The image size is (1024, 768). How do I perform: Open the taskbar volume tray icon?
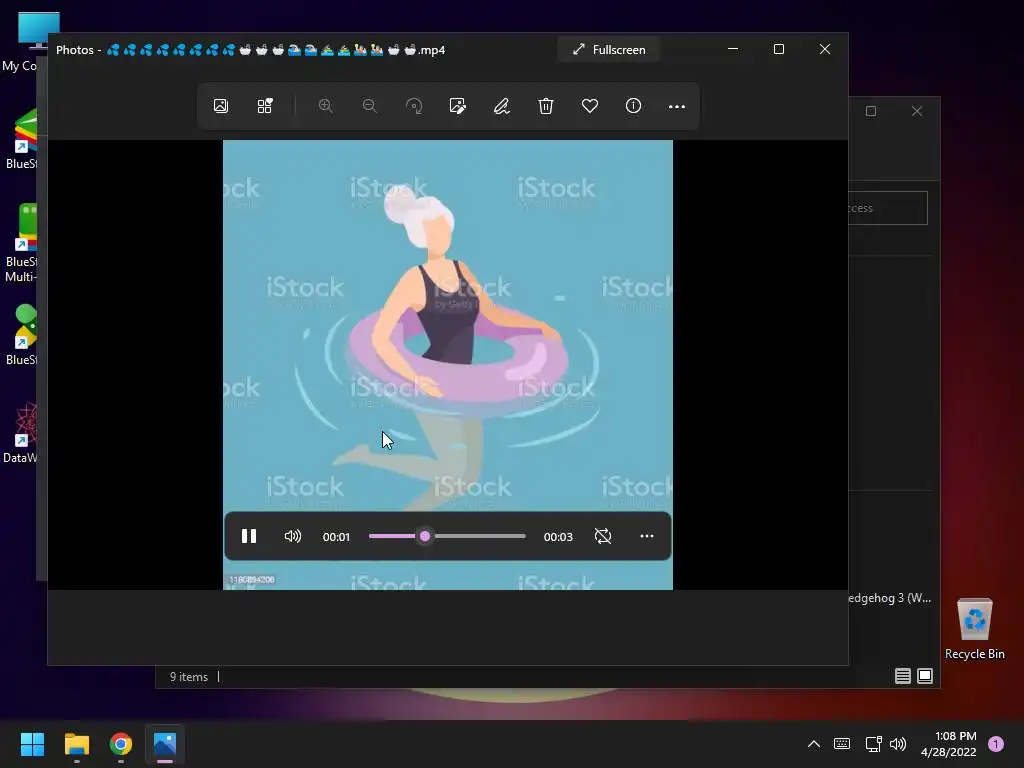point(898,744)
